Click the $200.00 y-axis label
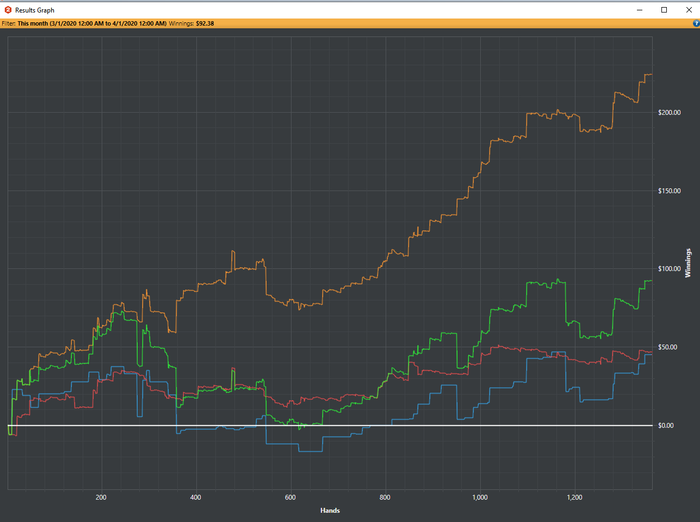Screen dimensions: 700x522 pos(669,113)
